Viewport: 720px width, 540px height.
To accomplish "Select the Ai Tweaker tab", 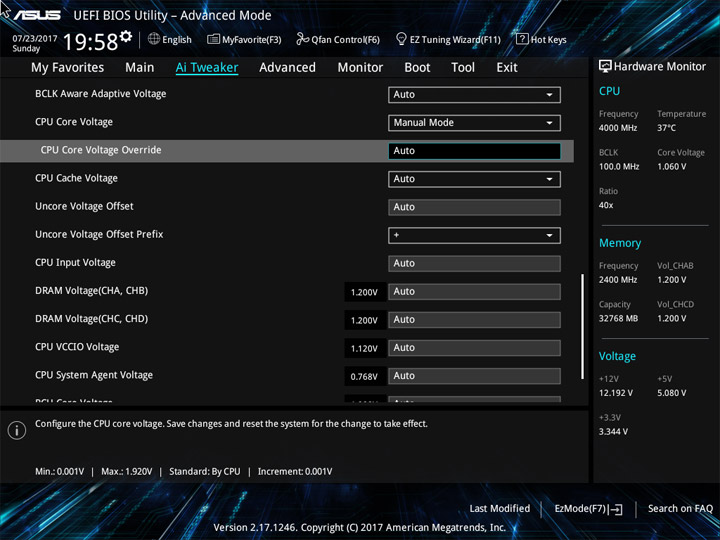I will (207, 68).
